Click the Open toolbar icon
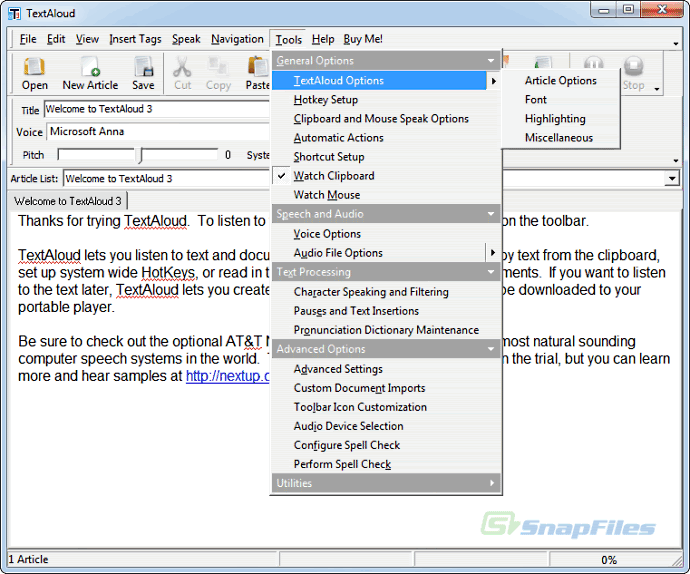The height and width of the screenshot is (574, 690). (34, 74)
